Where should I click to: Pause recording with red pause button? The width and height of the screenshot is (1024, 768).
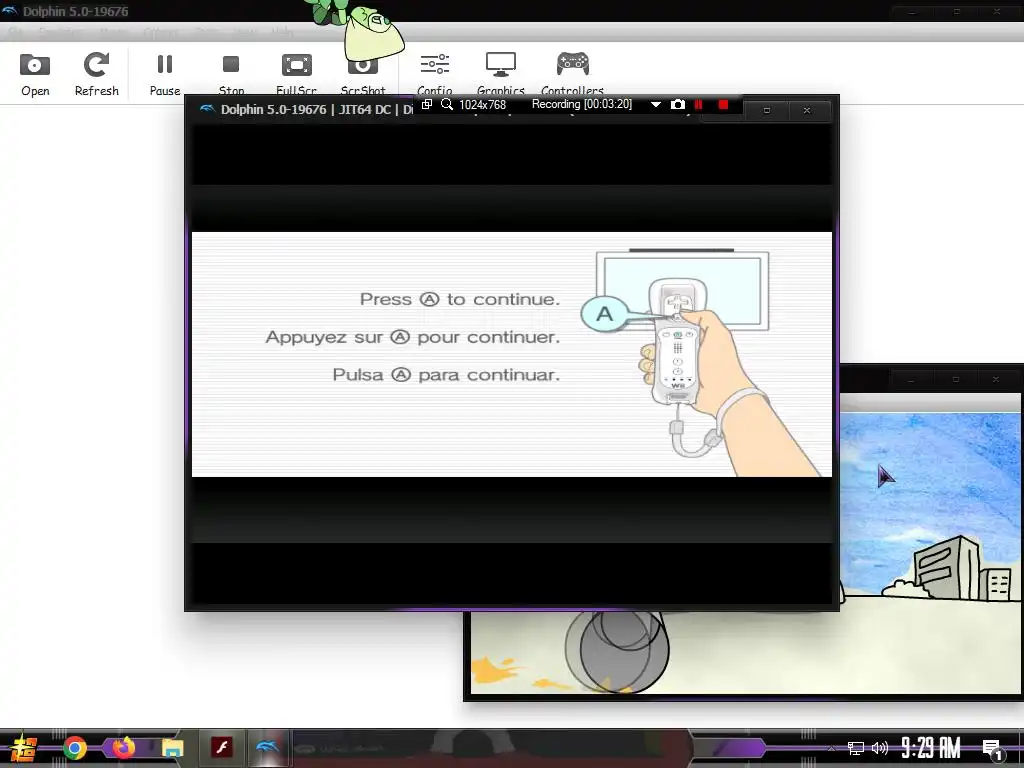click(699, 104)
